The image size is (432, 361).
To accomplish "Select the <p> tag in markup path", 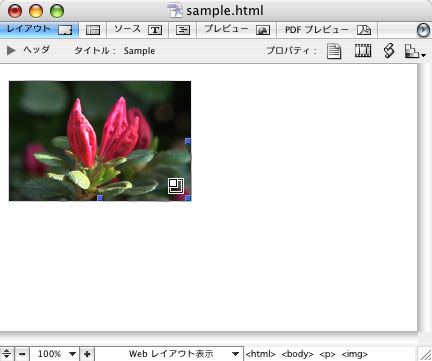I will click(x=327, y=354).
